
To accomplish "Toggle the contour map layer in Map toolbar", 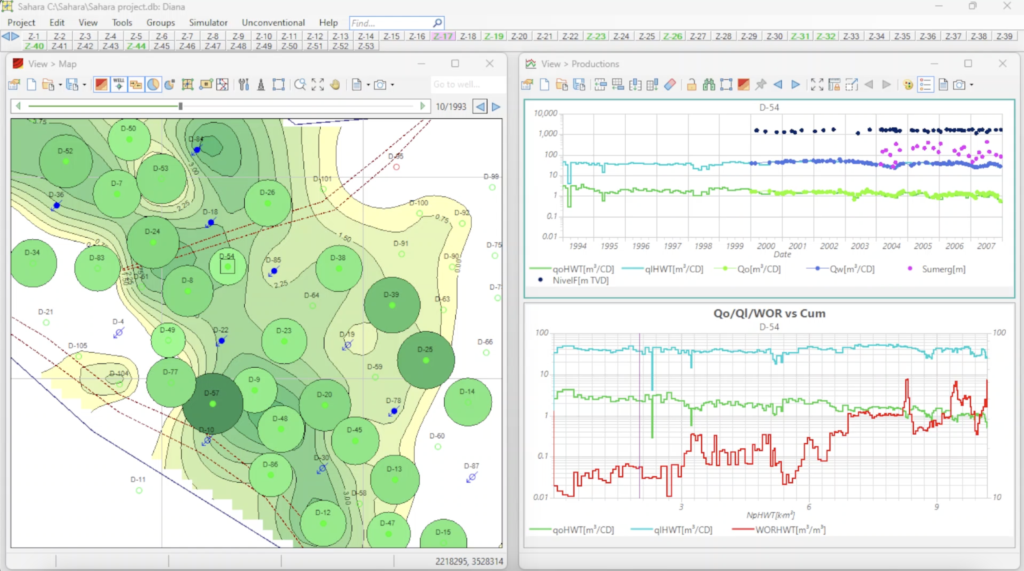I will tap(101, 84).
